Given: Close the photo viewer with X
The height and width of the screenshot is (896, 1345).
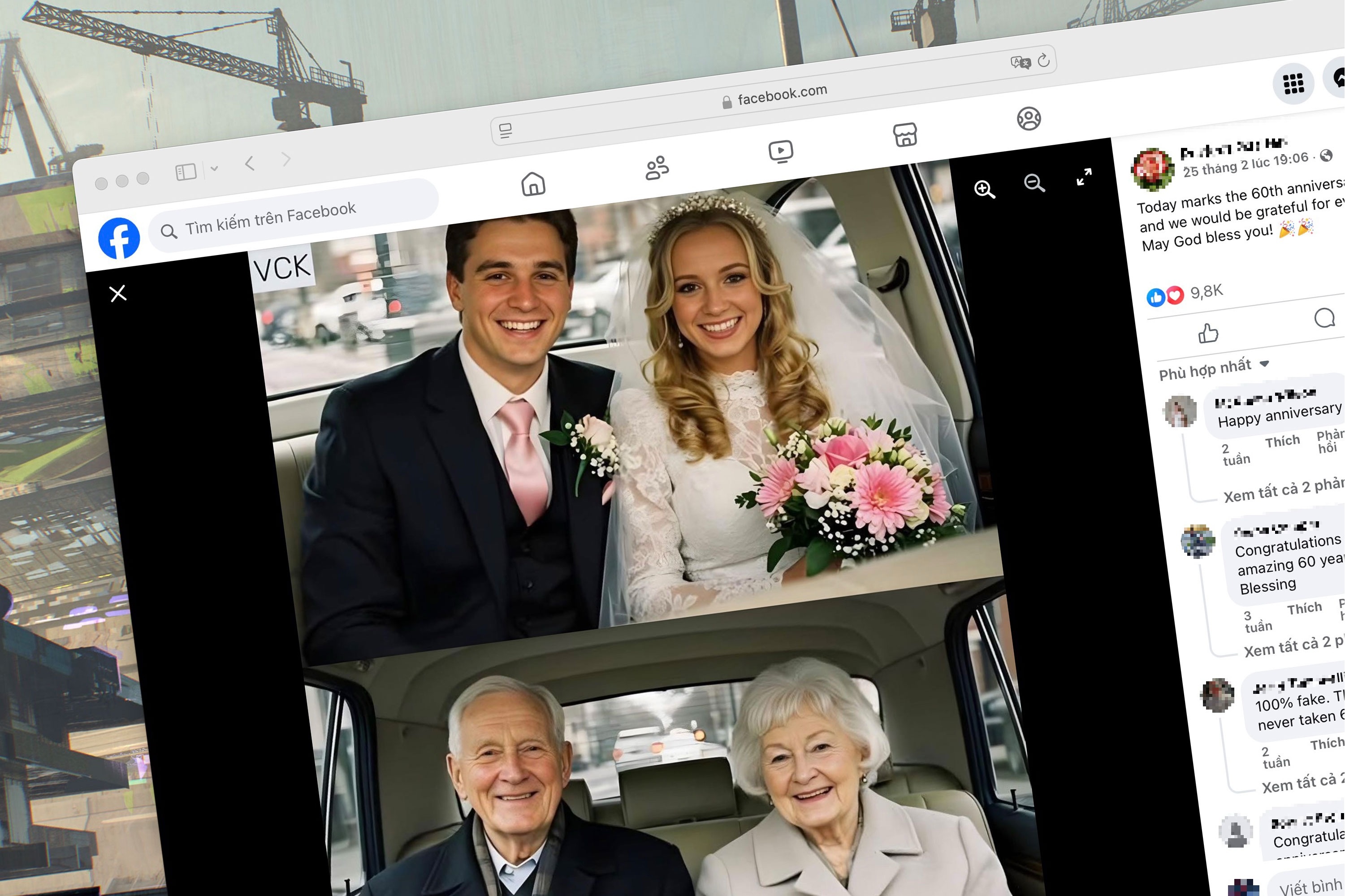Looking at the screenshot, I should 118,294.
